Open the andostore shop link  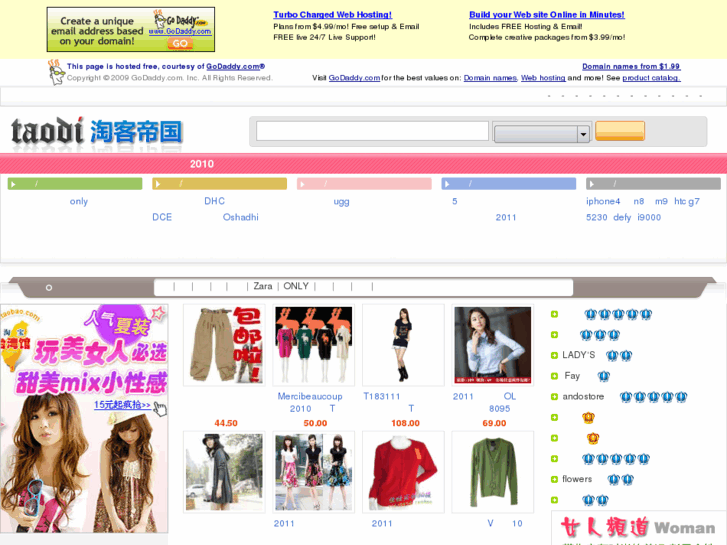pyautogui.click(x=583, y=397)
